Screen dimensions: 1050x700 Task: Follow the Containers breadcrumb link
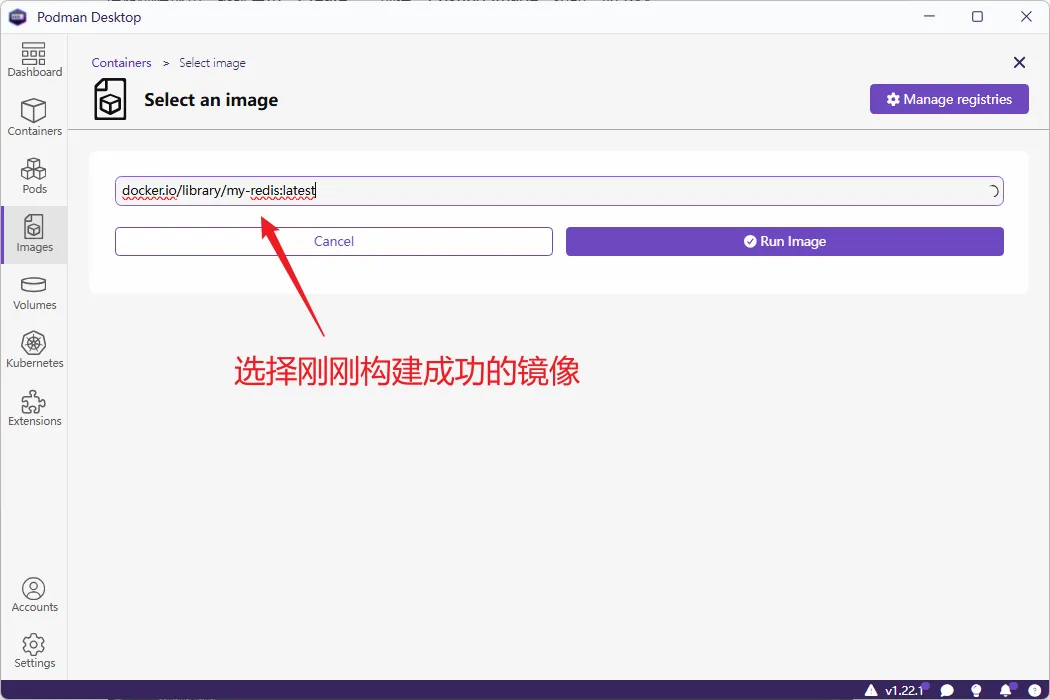[121, 63]
